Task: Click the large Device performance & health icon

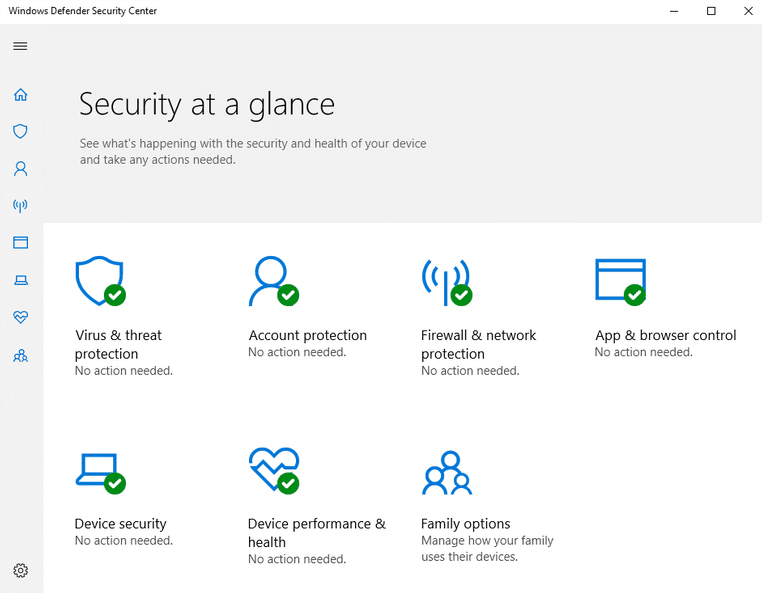Action: 272,470
